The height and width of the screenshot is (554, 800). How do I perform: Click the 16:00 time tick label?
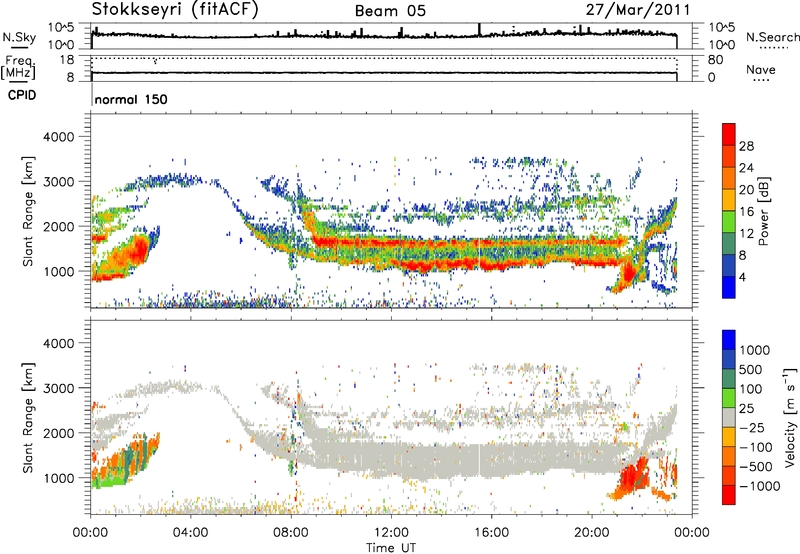point(491,533)
